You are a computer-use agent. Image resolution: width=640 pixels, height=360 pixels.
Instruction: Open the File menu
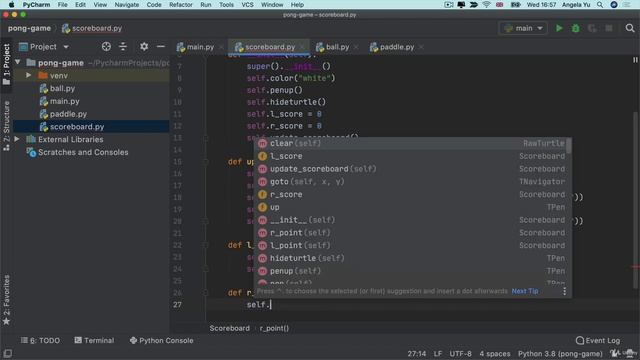pos(62,5)
